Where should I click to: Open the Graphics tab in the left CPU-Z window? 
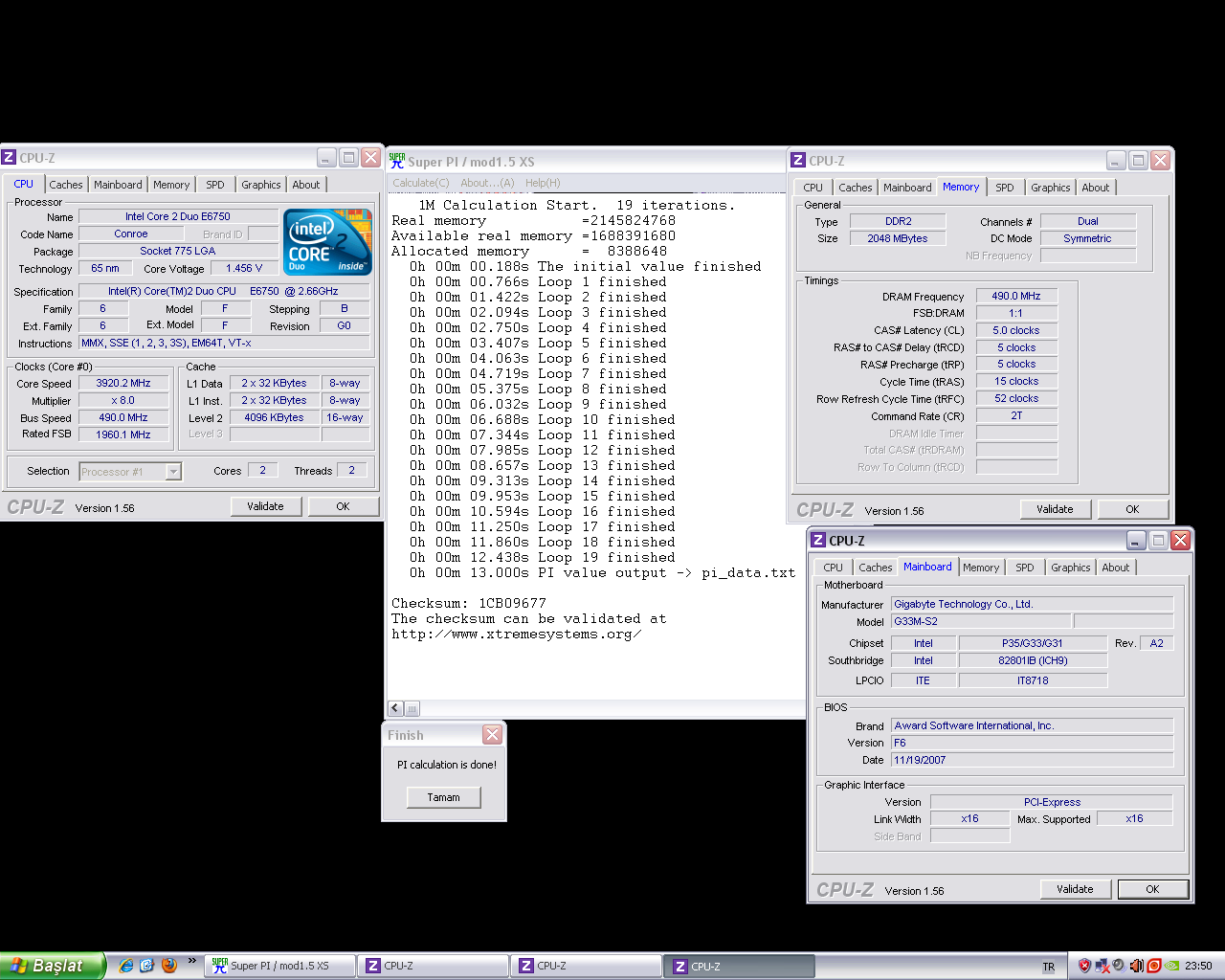[x=260, y=185]
